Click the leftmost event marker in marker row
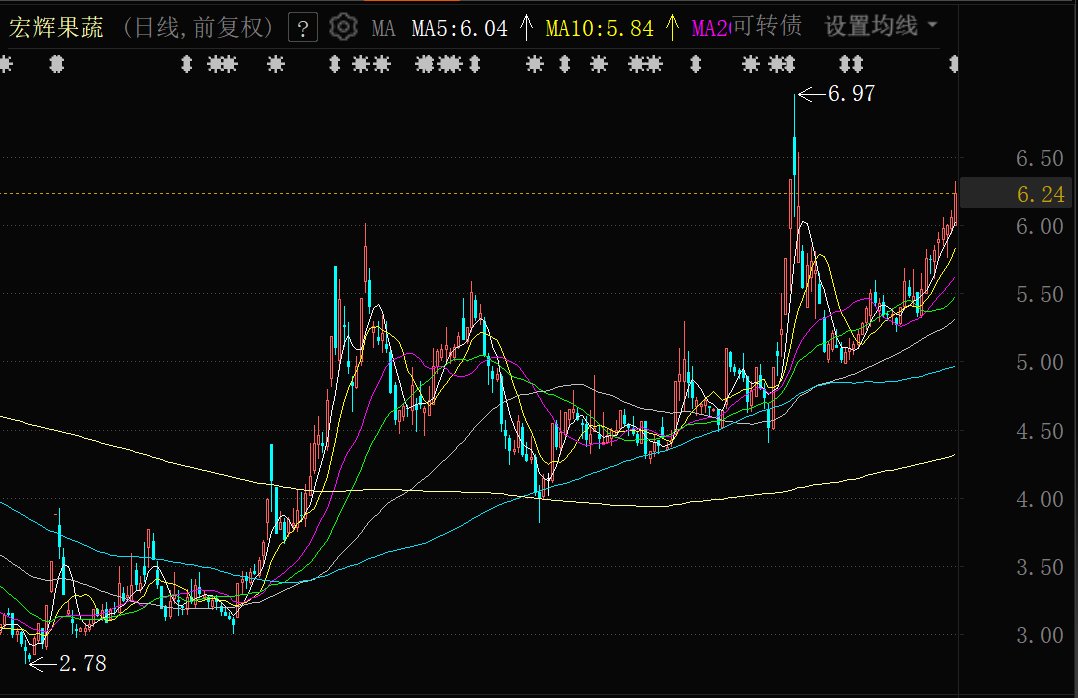 pos(5,65)
